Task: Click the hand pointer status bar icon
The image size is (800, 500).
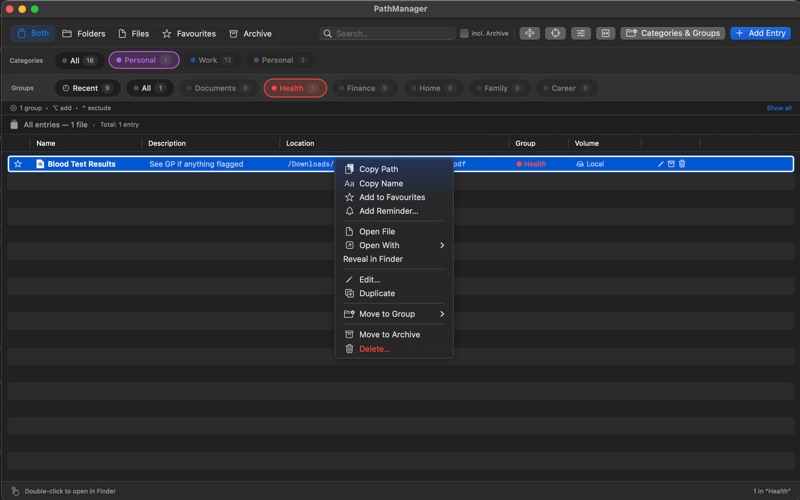Action: point(15,491)
